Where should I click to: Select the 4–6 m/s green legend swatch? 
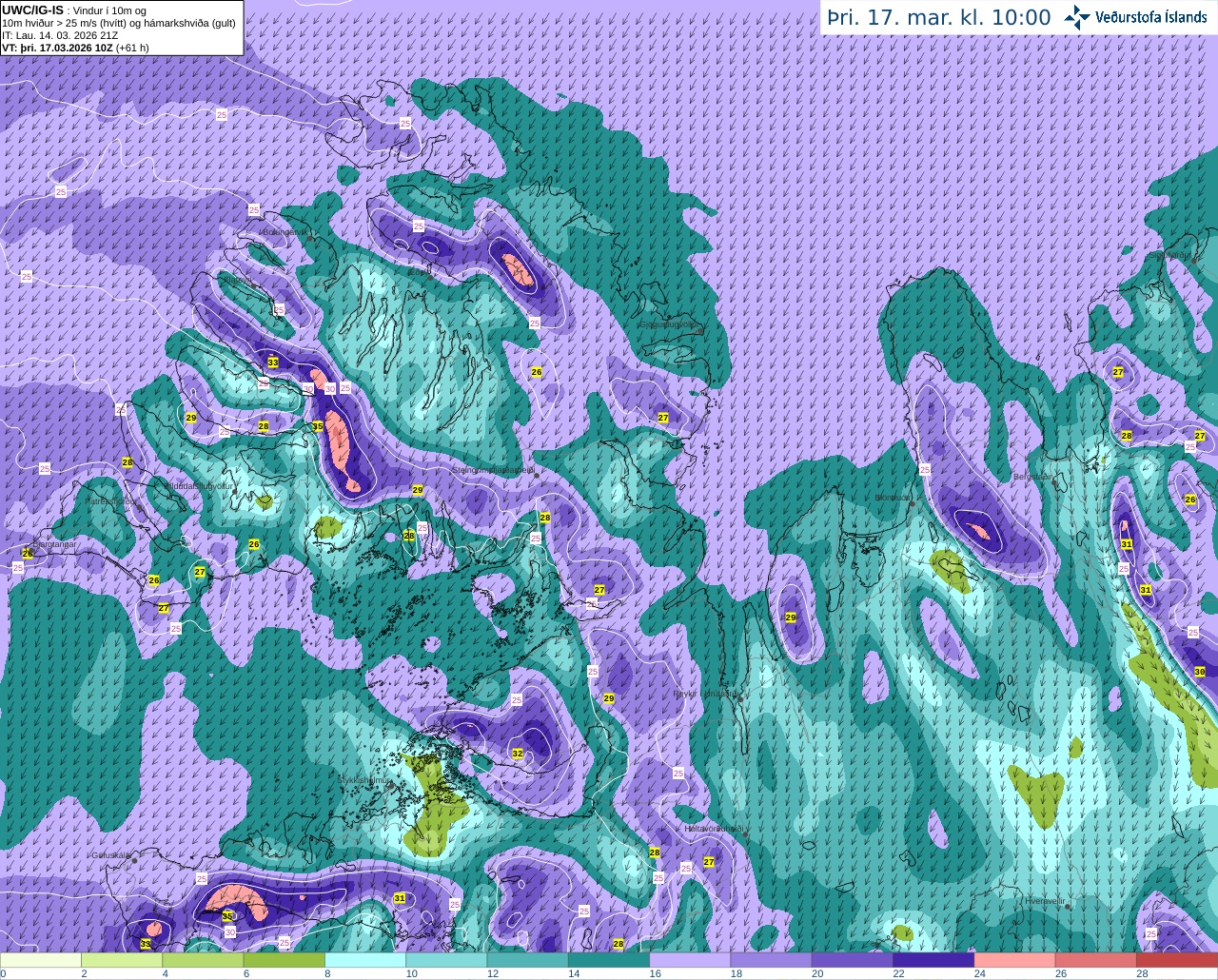click(x=203, y=960)
